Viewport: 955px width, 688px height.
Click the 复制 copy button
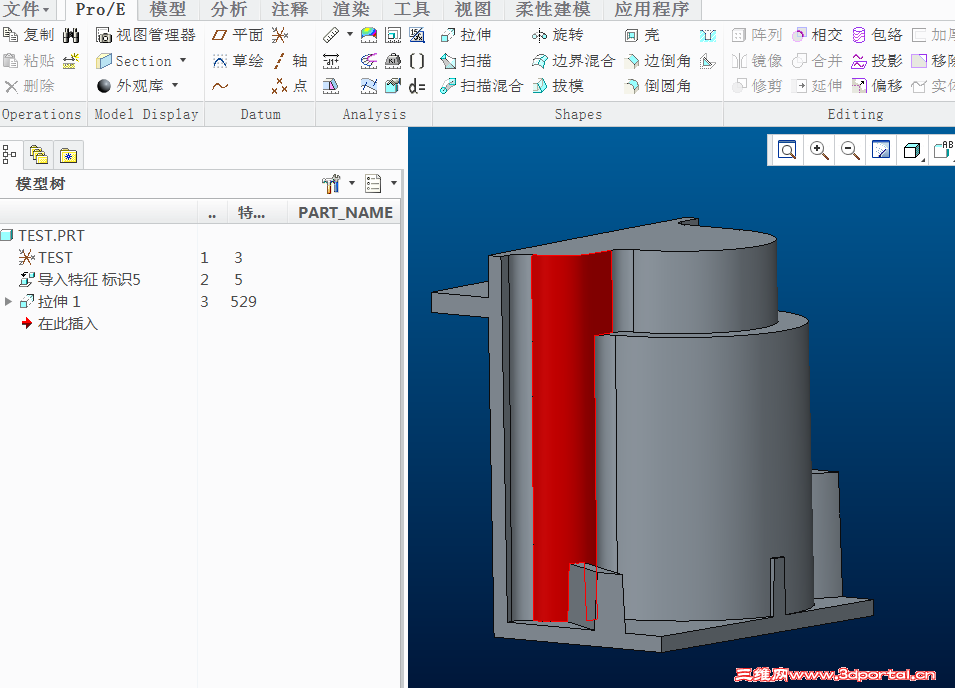pos(29,35)
